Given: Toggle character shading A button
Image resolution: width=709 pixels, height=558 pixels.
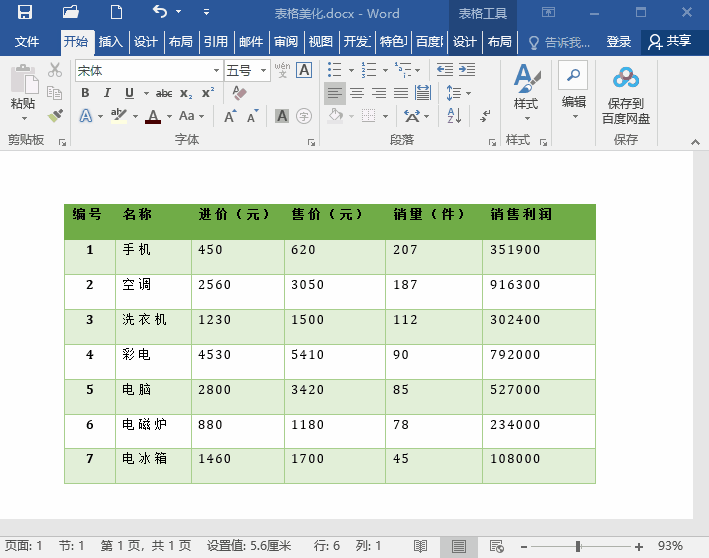Looking at the screenshot, I should tap(282, 116).
